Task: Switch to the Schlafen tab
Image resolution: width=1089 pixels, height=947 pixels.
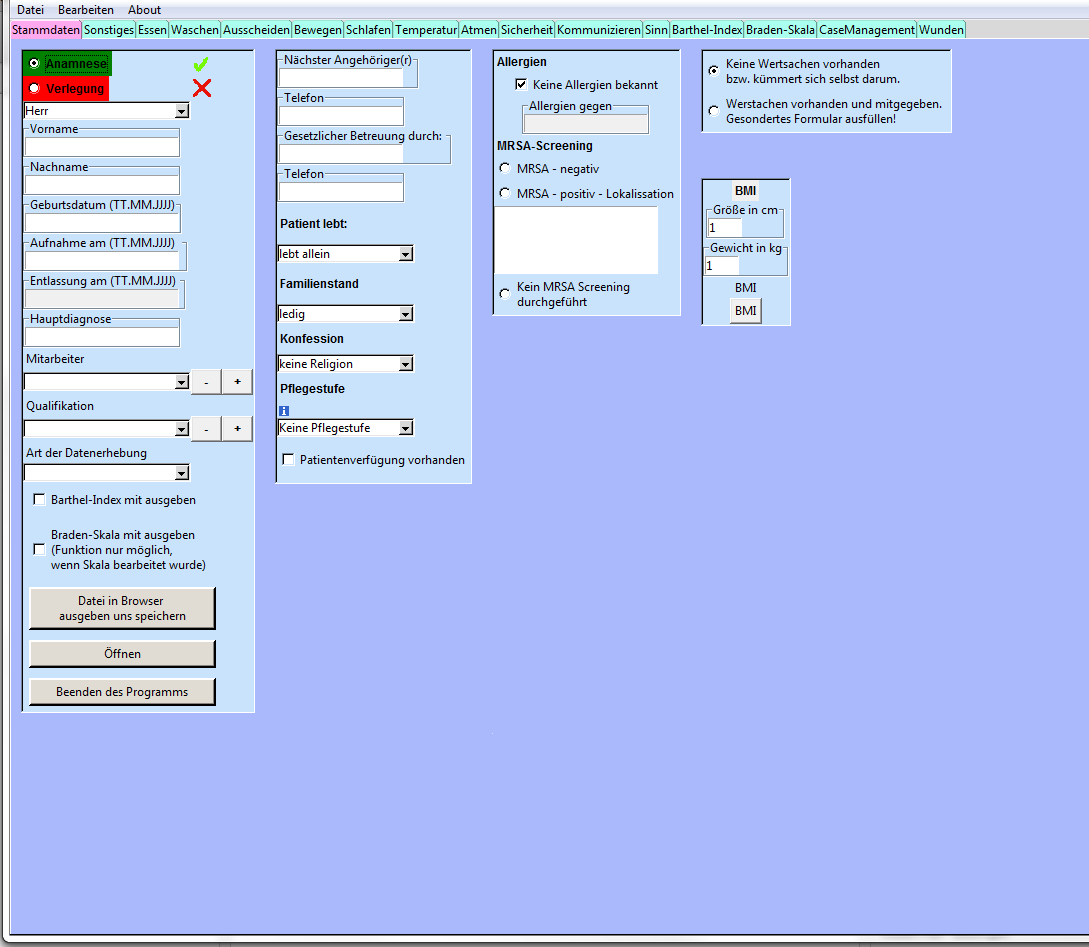Action: click(x=368, y=30)
